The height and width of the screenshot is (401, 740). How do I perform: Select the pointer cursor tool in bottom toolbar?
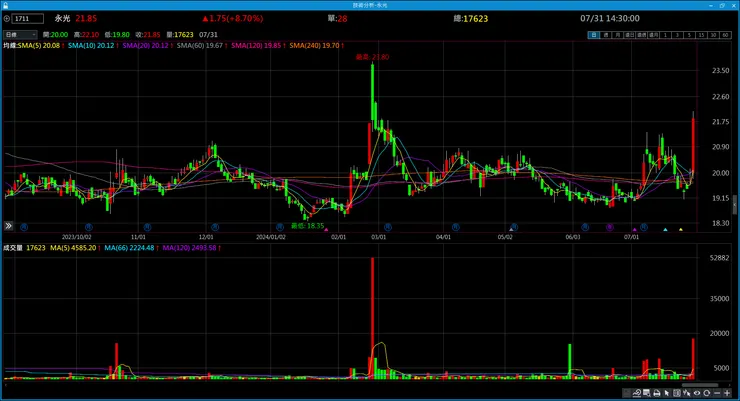(x=666, y=393)
